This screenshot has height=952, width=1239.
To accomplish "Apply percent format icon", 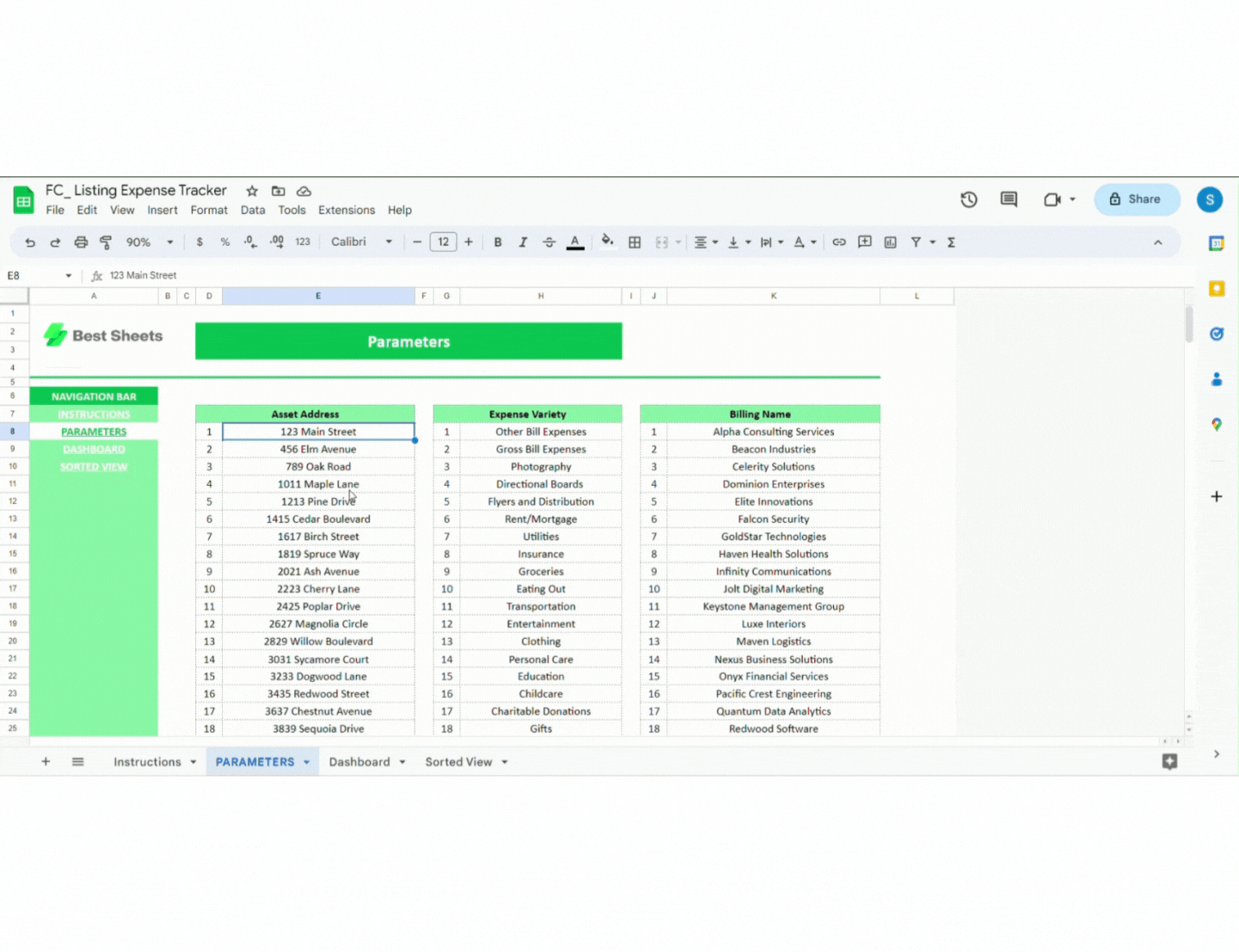I will click(225, 243).
